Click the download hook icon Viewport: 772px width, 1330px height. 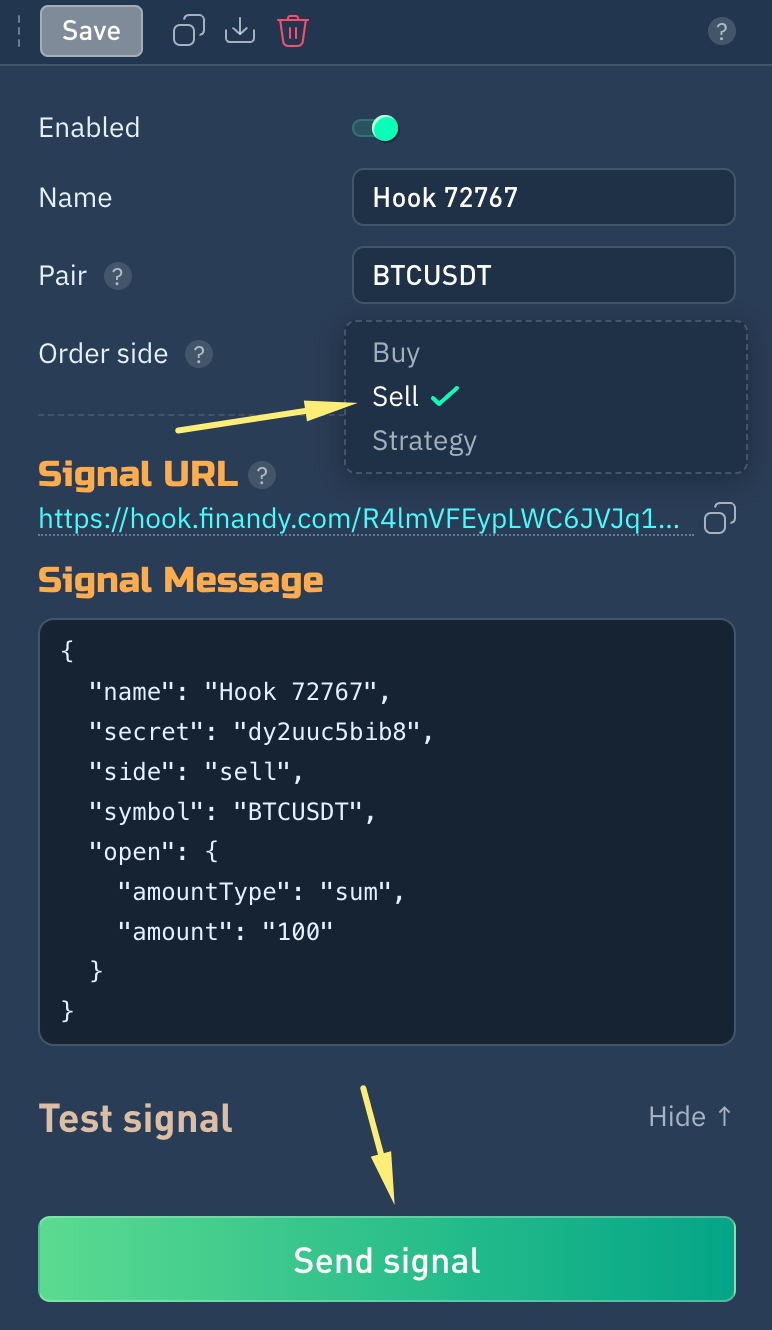tap(240, 31)
